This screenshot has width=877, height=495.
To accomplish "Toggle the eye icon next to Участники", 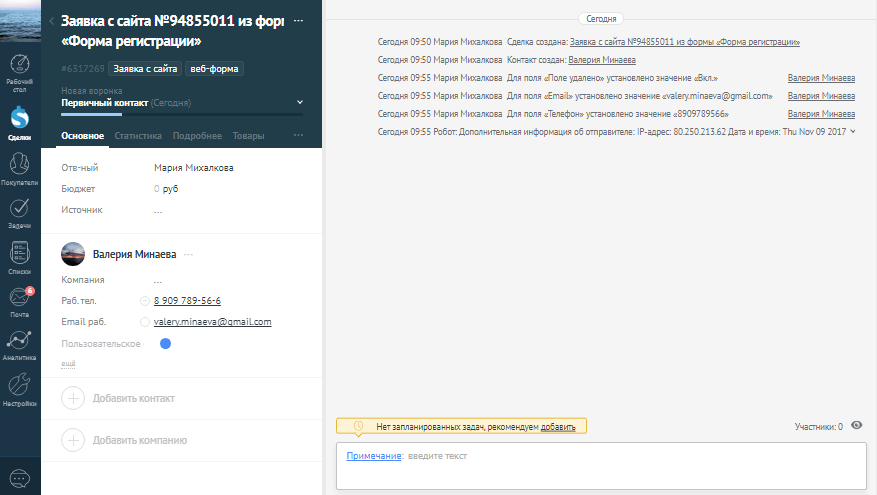I will pos(856,425).
